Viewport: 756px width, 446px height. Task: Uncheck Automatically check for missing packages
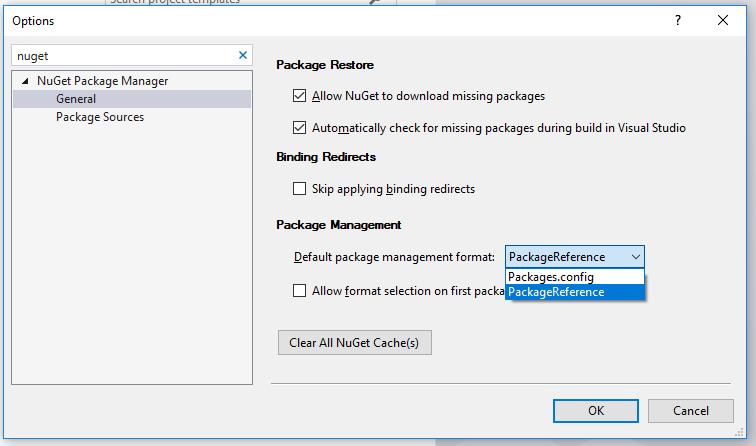299,128
